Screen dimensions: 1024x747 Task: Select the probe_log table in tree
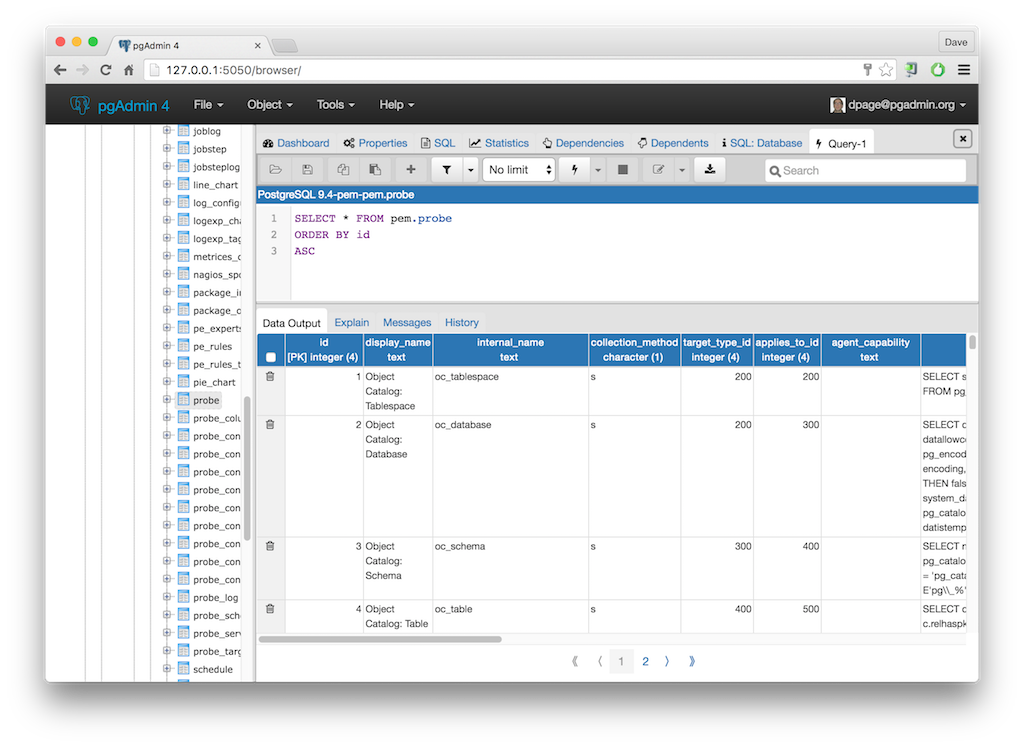pyautogui.click(x=216, y=597)
